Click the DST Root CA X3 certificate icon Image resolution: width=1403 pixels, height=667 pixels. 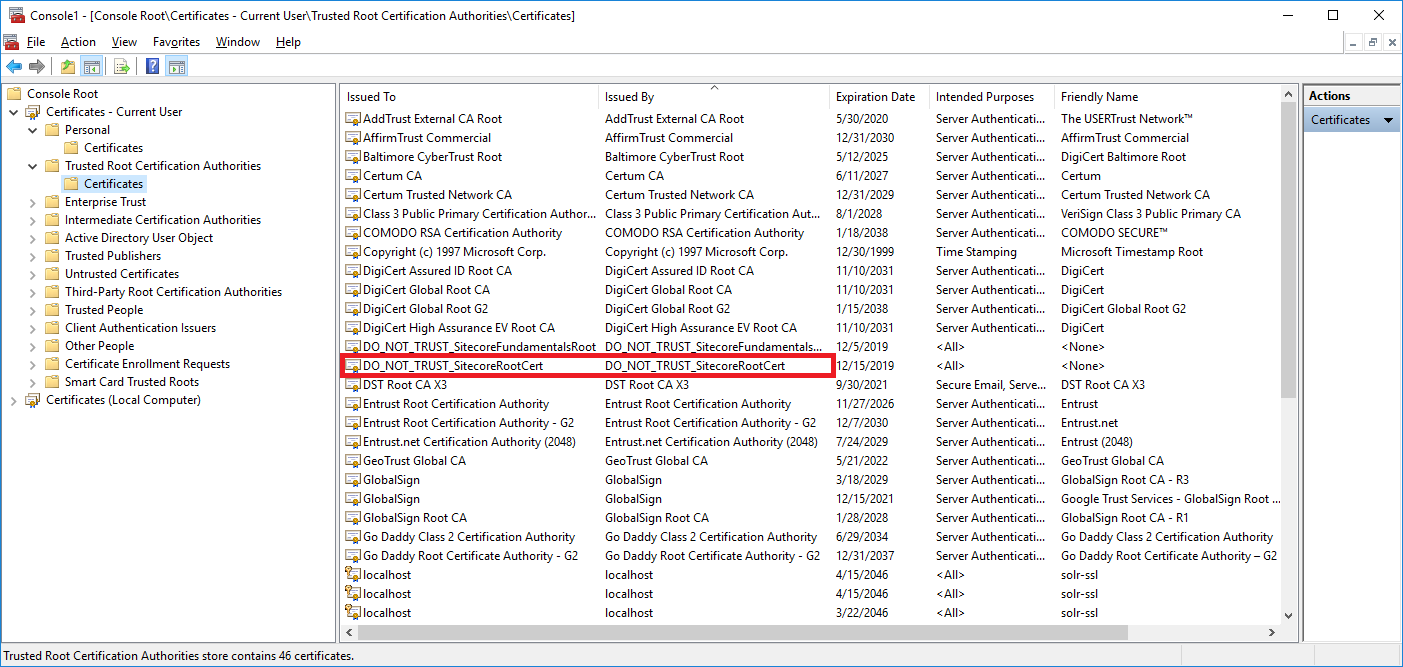click(352, 385)
